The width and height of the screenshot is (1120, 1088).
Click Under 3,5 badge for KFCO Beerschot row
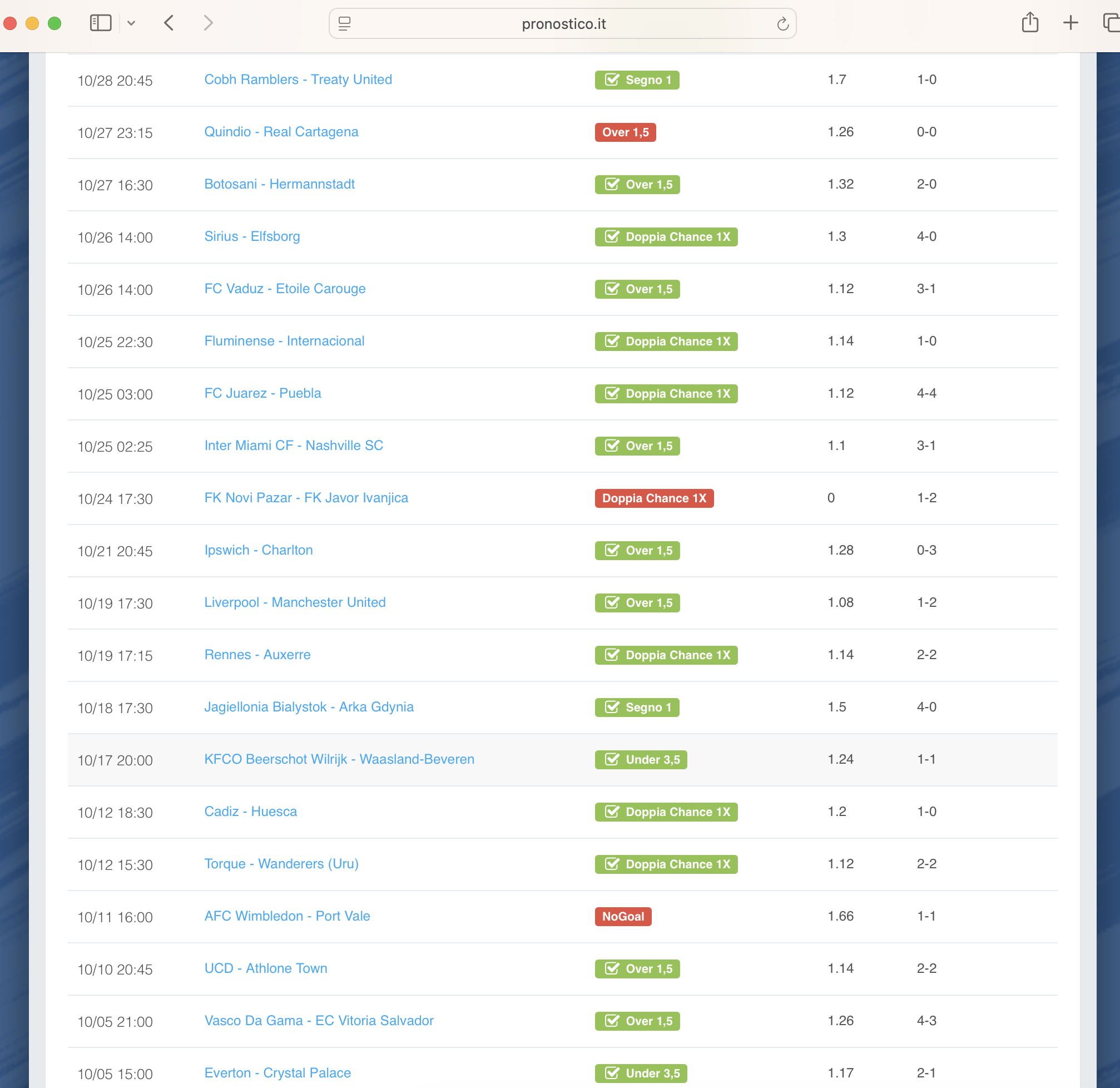tap(641, 759)
